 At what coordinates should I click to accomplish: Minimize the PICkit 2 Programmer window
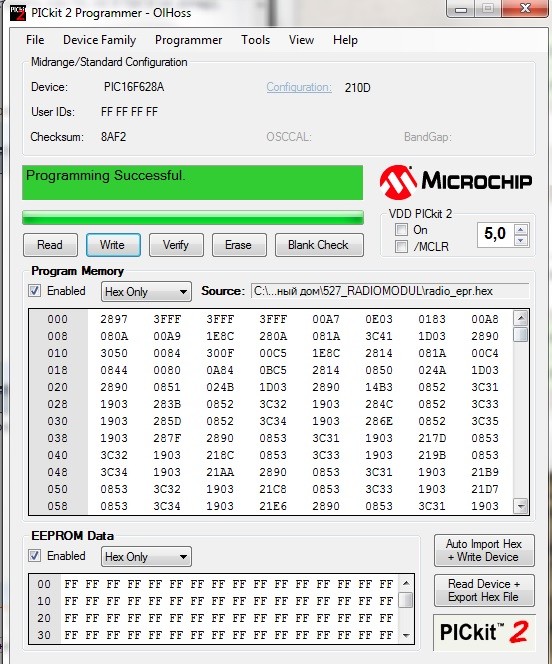click(x=461, y=8)
